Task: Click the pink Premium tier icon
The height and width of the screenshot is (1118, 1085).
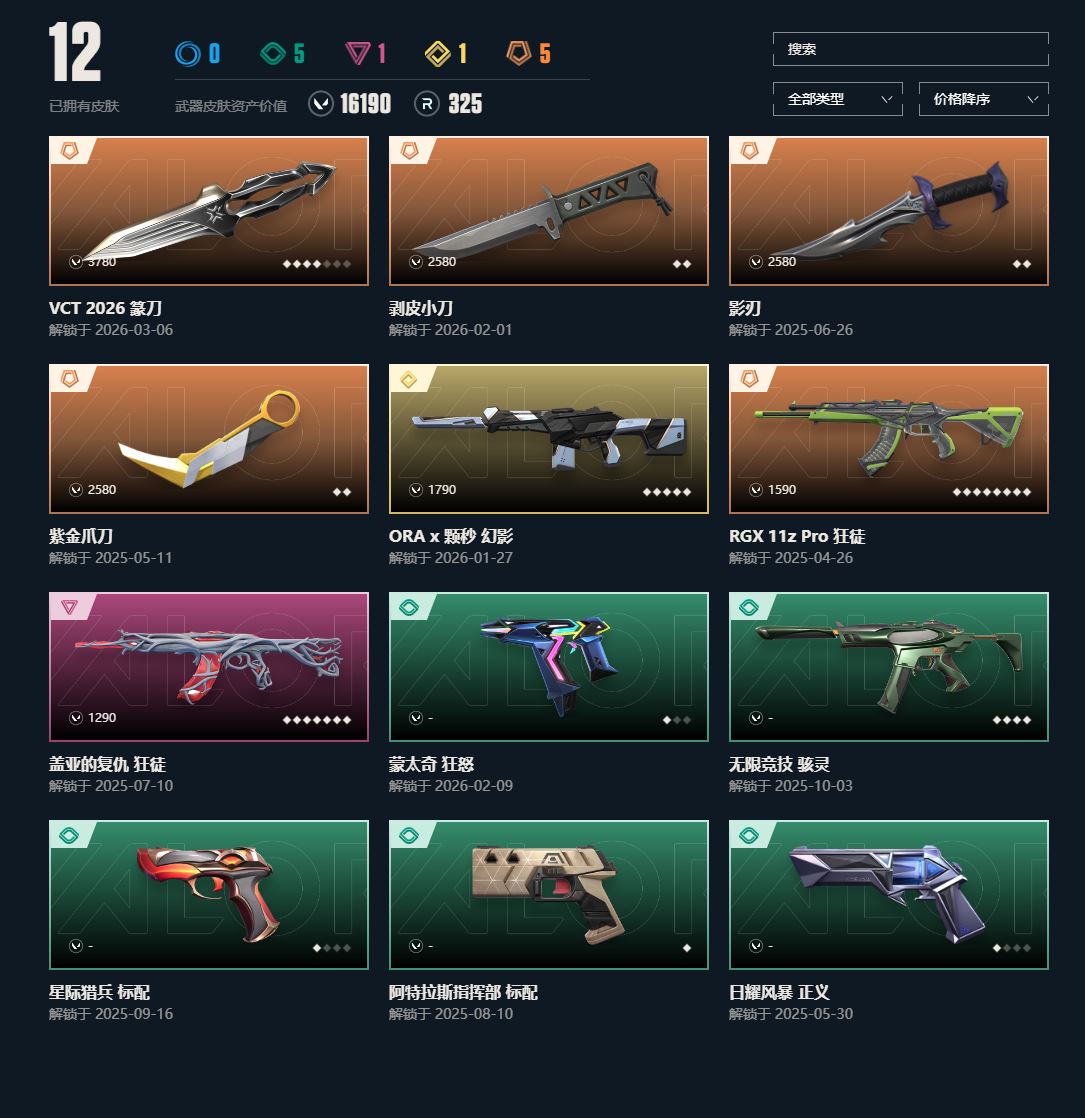Action: coord(357,53)
